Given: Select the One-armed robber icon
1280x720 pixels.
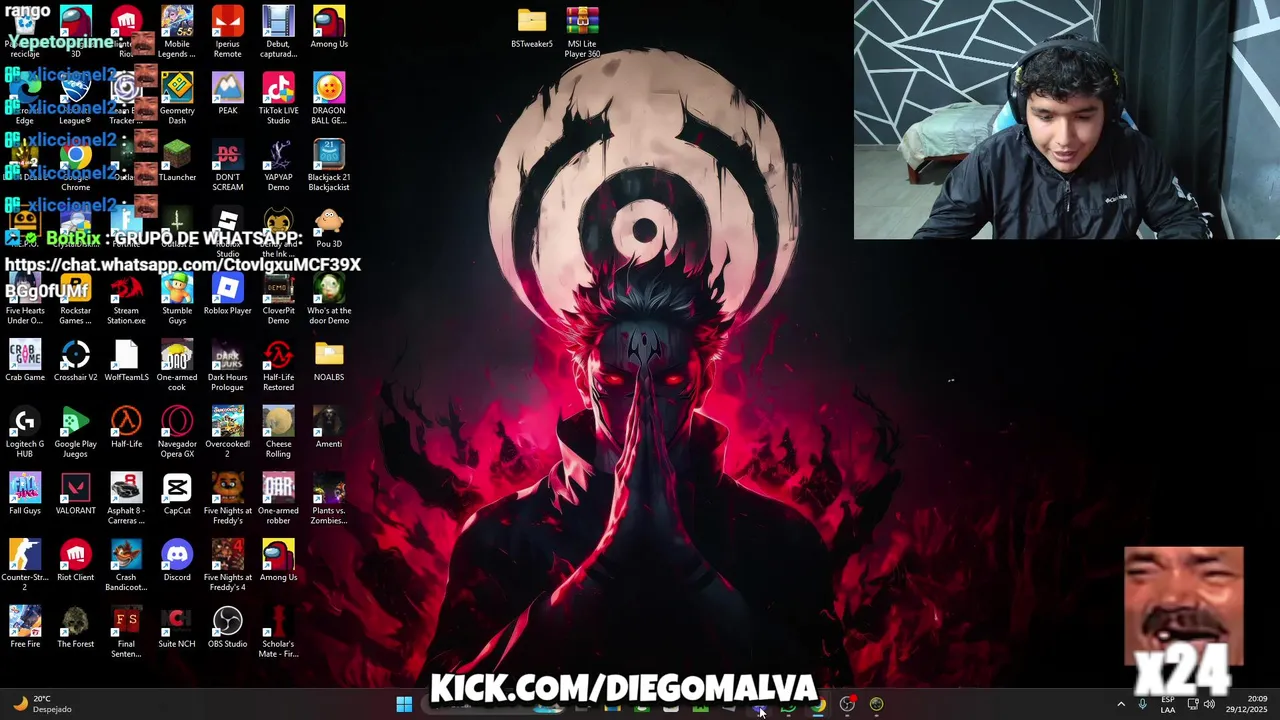Looking at the screenshot, I should [x=278, y=499].
